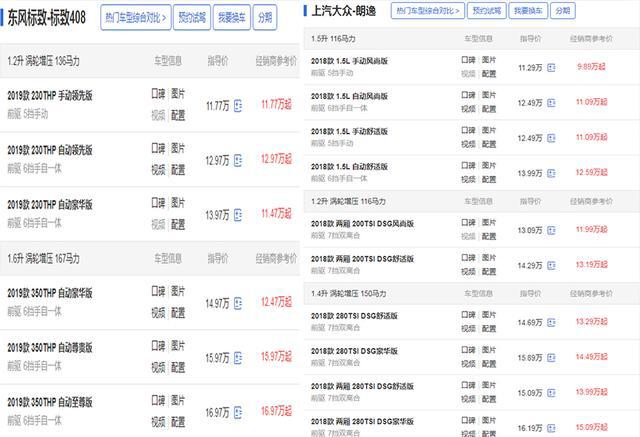
Task: Click section header 1.6升 涡轮增压 167马力
Action: click(x=43, y=258)
